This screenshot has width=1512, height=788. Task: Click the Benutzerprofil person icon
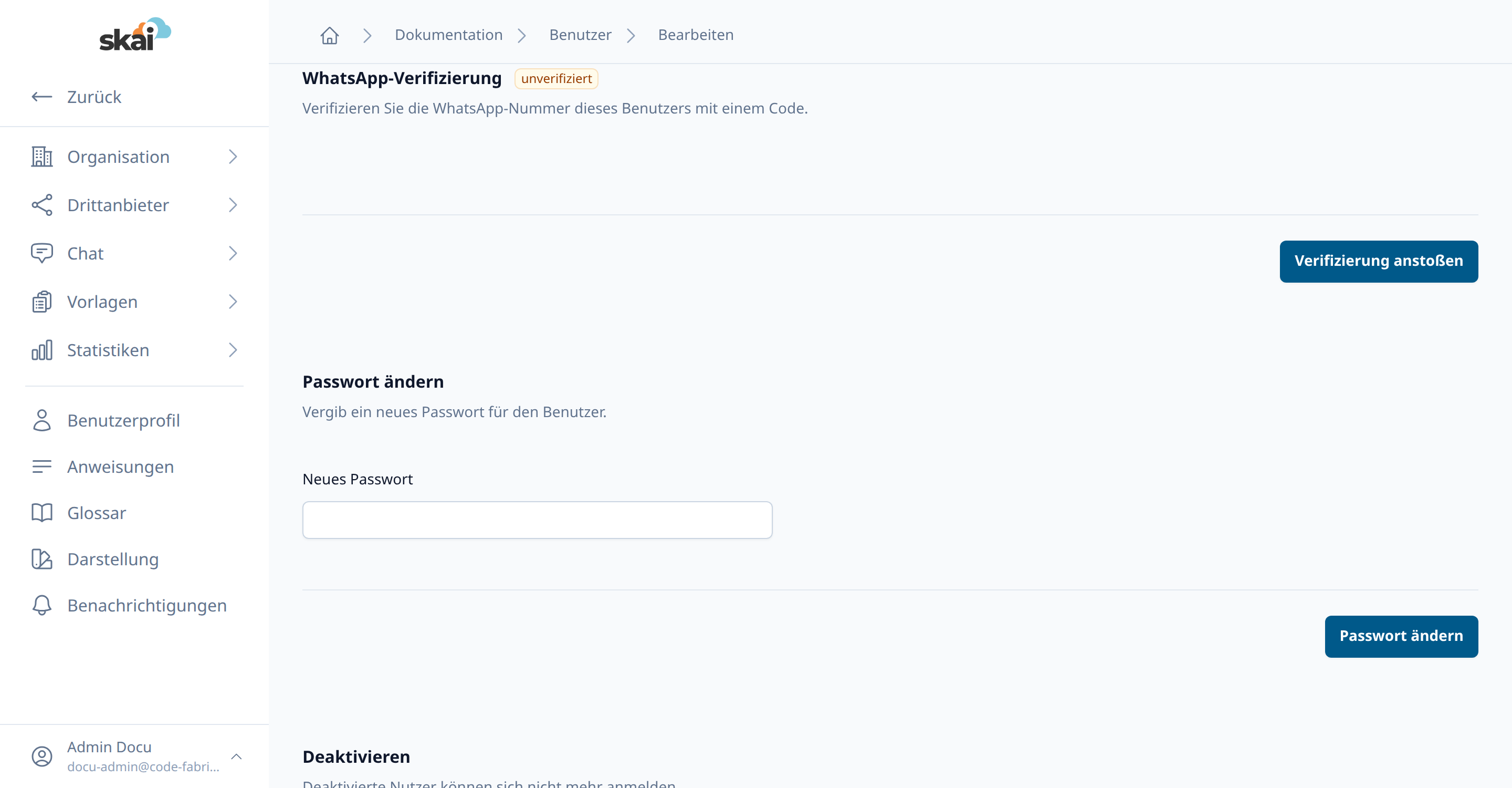pyautogui.click(x=41, y=420)
